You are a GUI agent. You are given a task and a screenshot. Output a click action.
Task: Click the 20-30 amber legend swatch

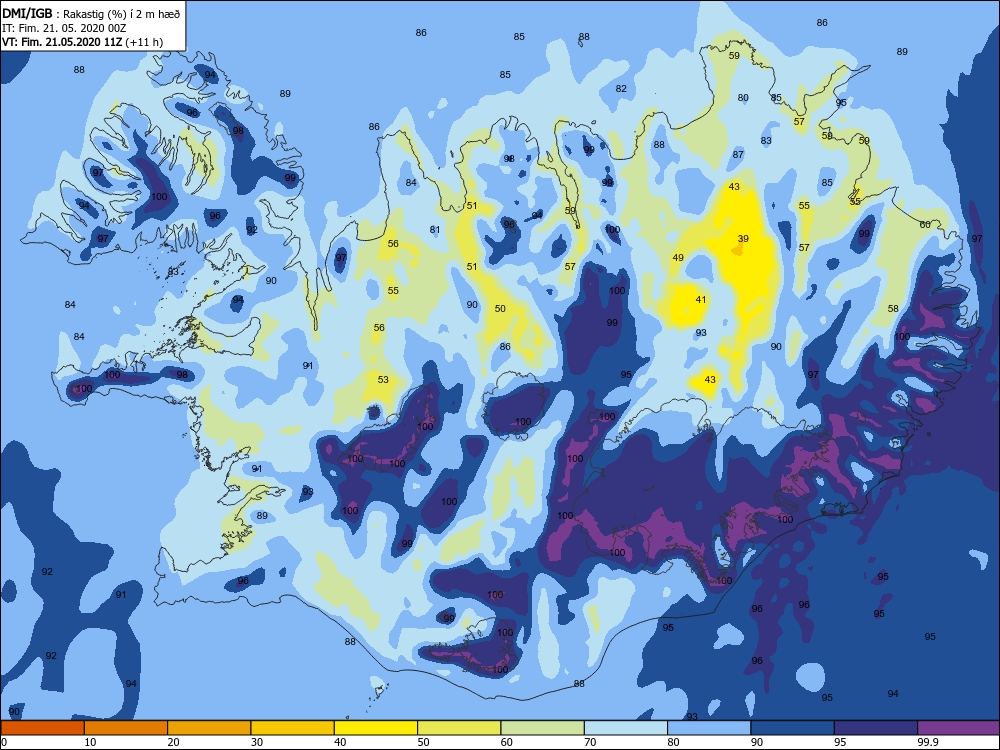[x=209, y=728]
